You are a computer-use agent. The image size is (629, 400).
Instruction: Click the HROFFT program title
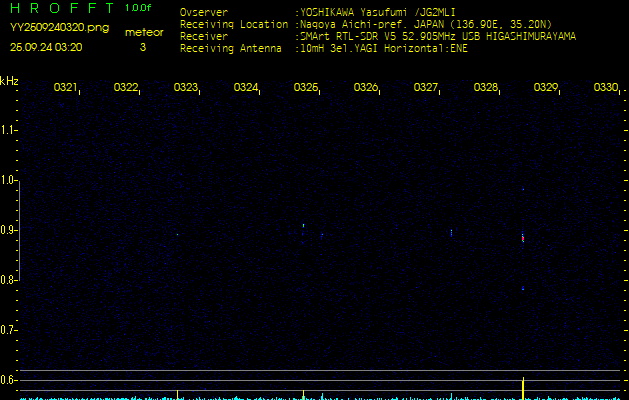[62, 8]
